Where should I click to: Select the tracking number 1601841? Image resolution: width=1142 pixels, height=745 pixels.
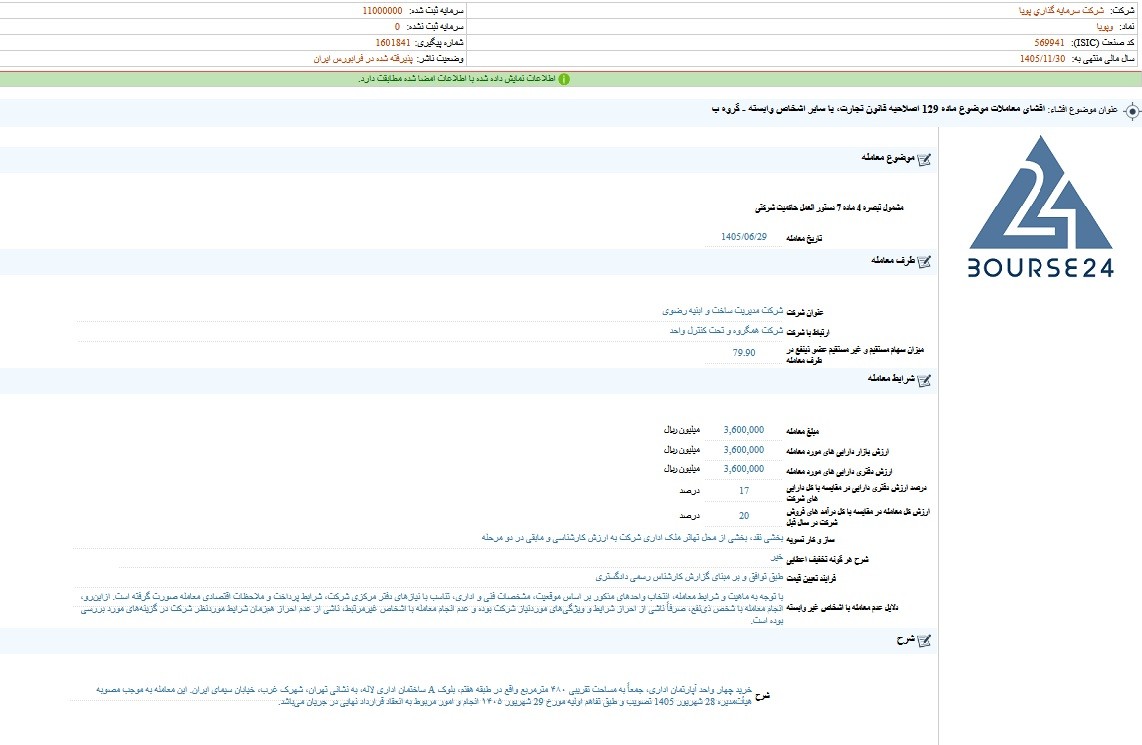[393, 43]
